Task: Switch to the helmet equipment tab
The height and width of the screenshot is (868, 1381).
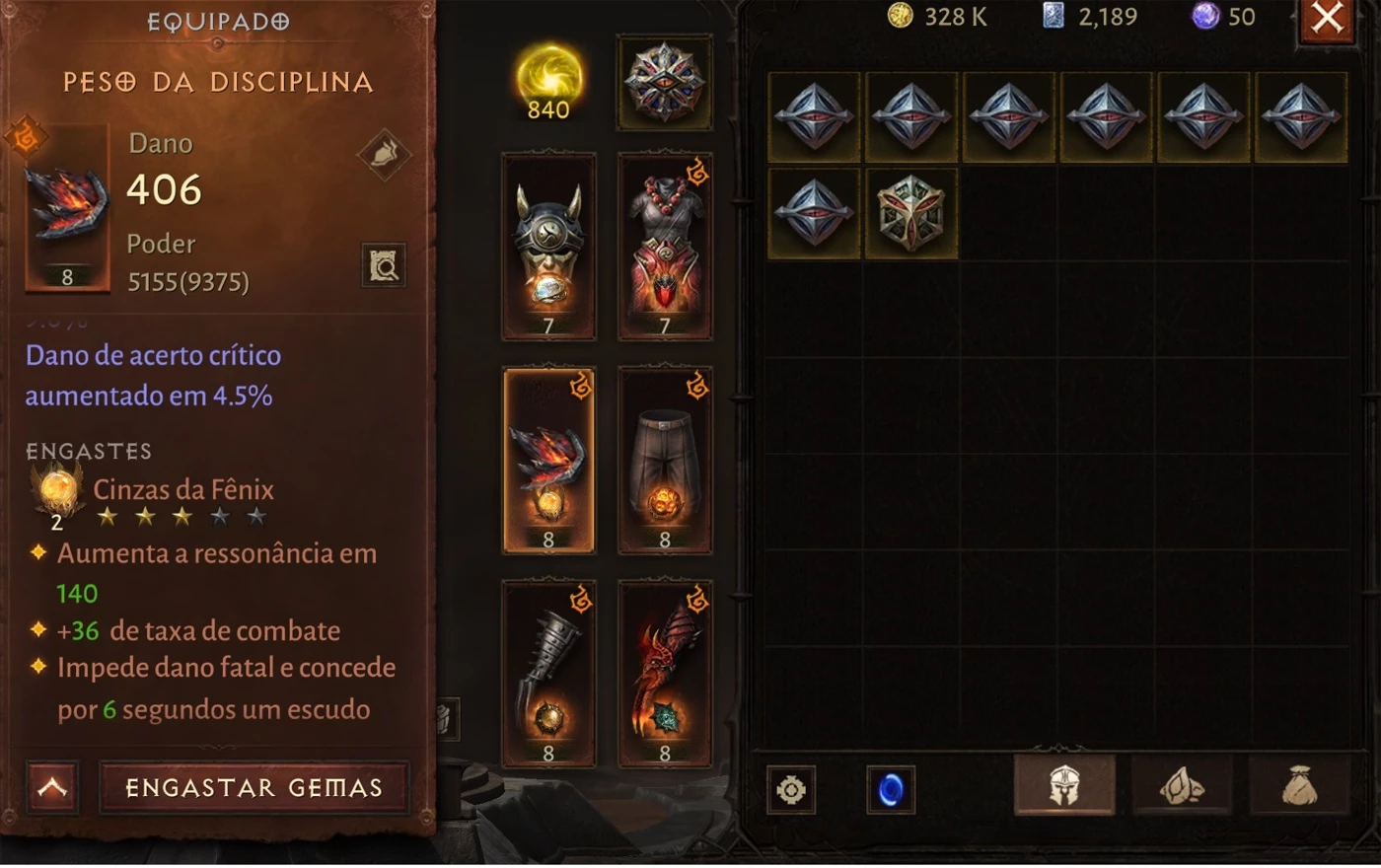Action: tap(1064, 787)
